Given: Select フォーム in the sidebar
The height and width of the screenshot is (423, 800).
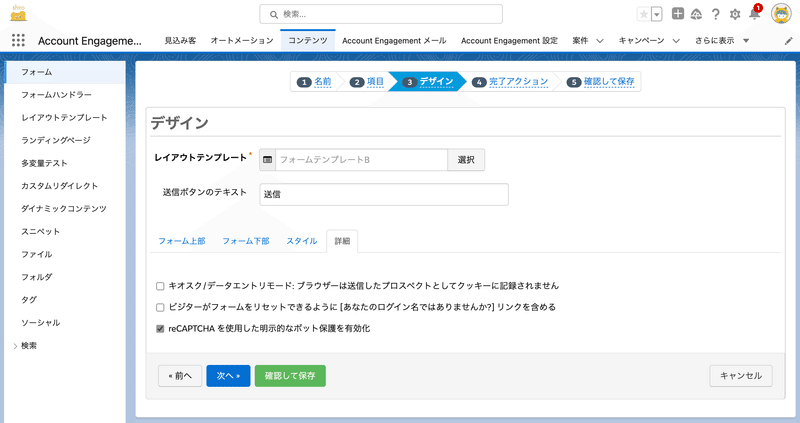Looking at the screenshot, I should [64, 72].
